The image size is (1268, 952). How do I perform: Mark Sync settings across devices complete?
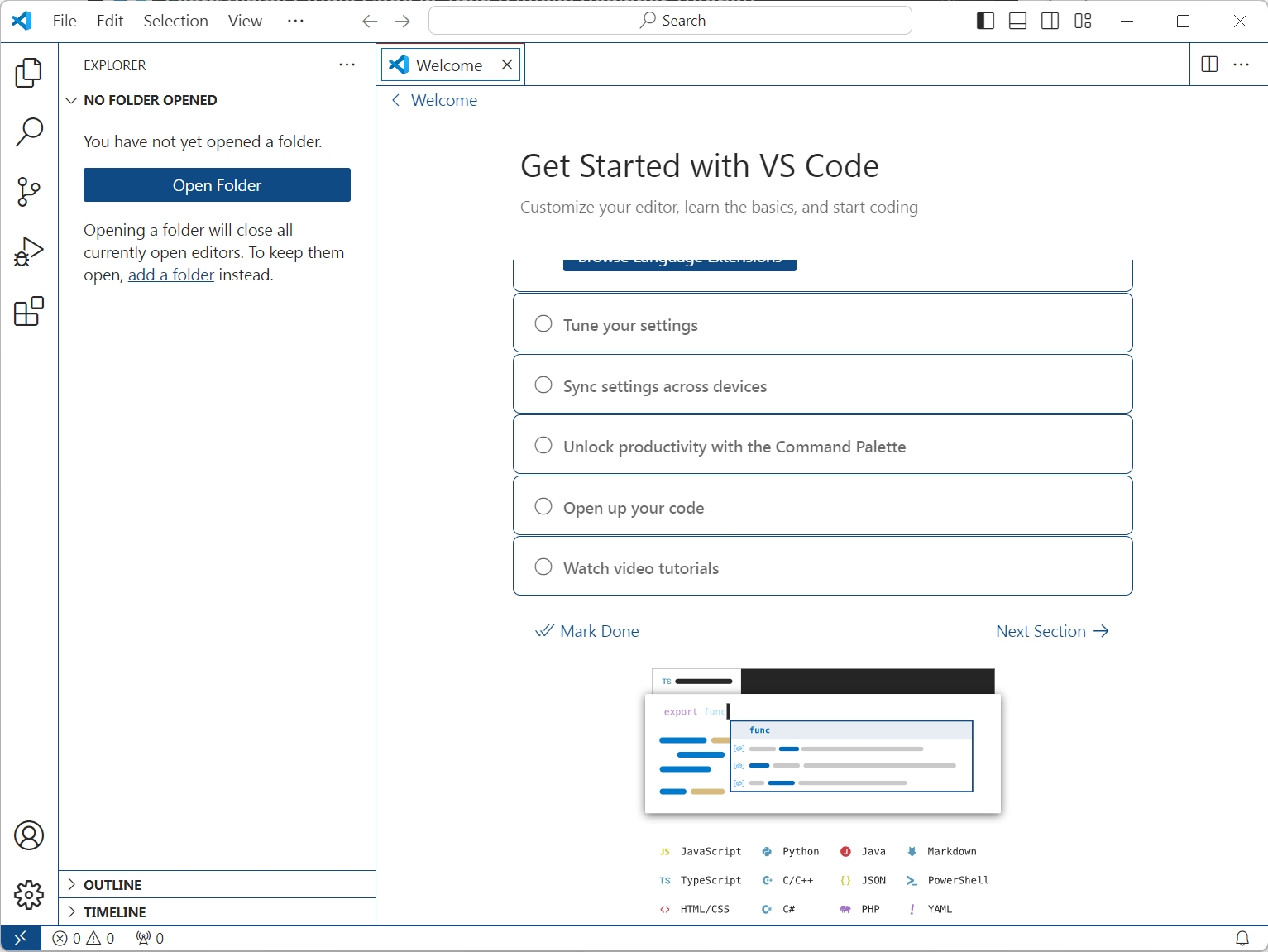tap(543, 384)
